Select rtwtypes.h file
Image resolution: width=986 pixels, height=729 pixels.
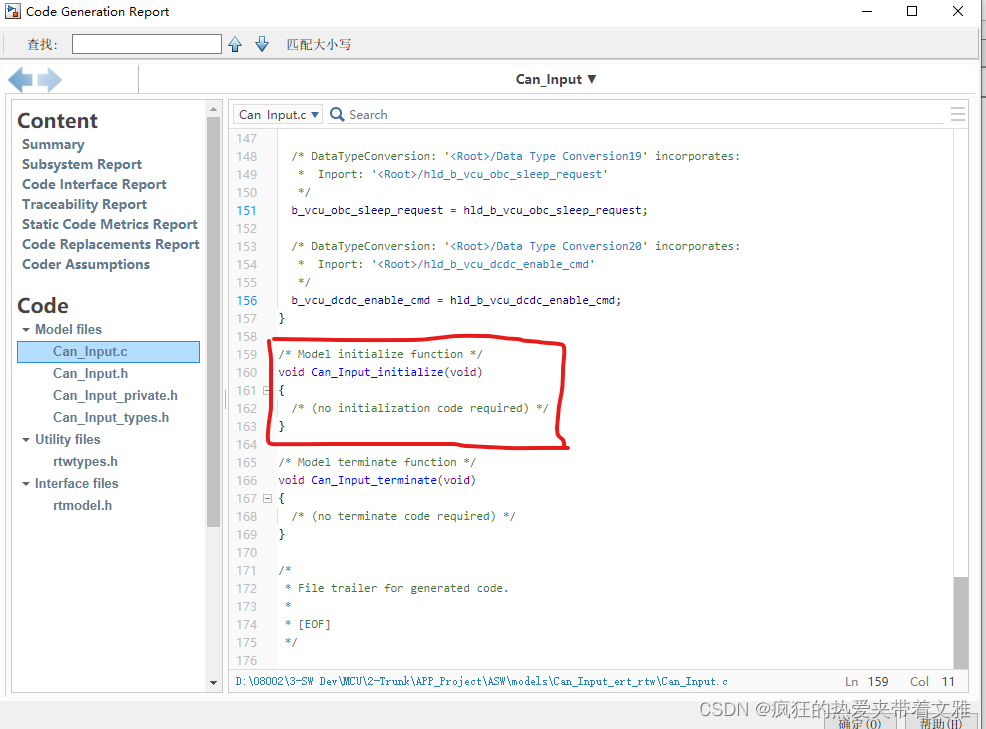[86, 462]
